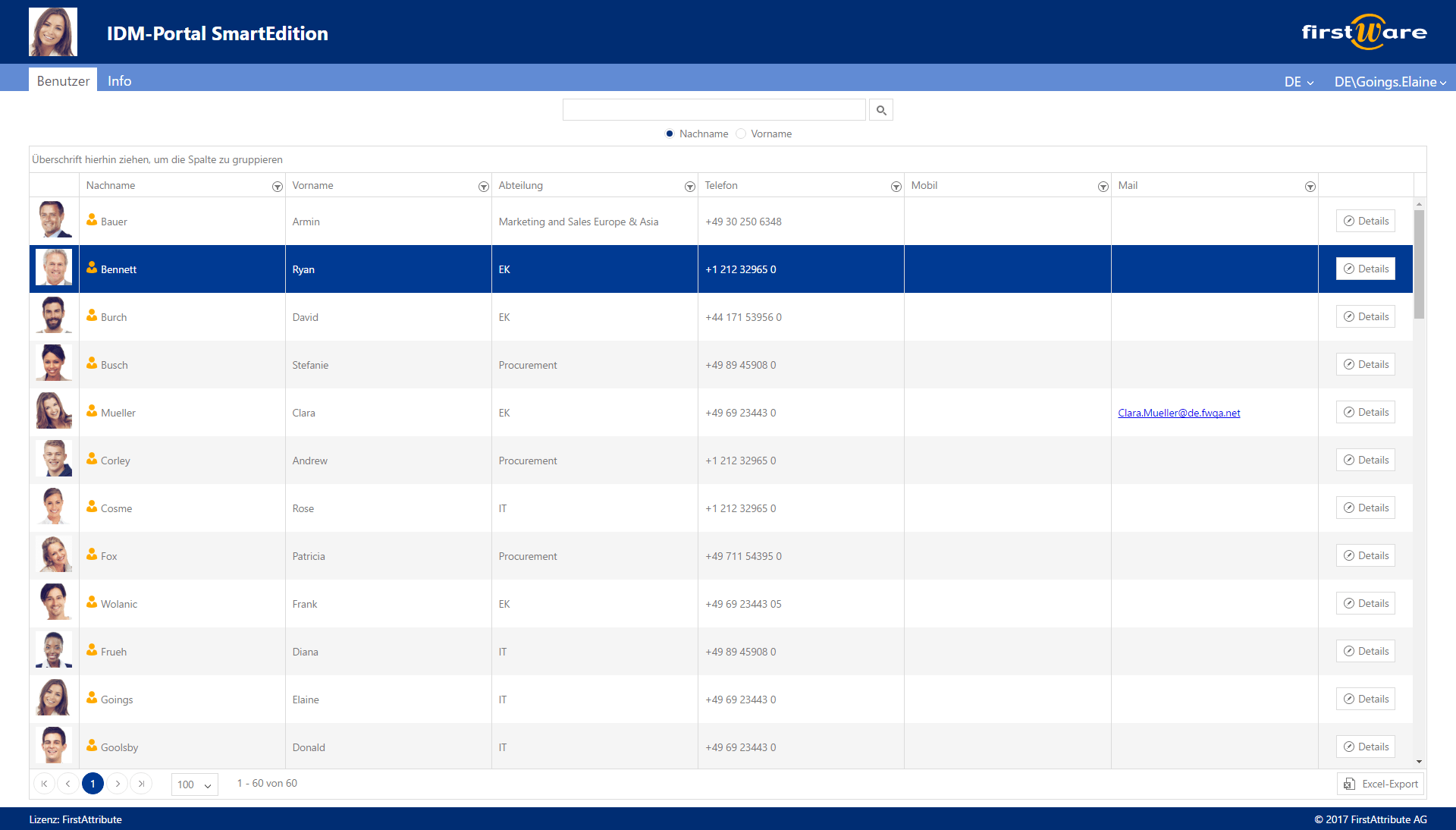Click the Vorname cell 'Donald'
The width and height of the screenshot is (1456, 830).
point(388,747)
